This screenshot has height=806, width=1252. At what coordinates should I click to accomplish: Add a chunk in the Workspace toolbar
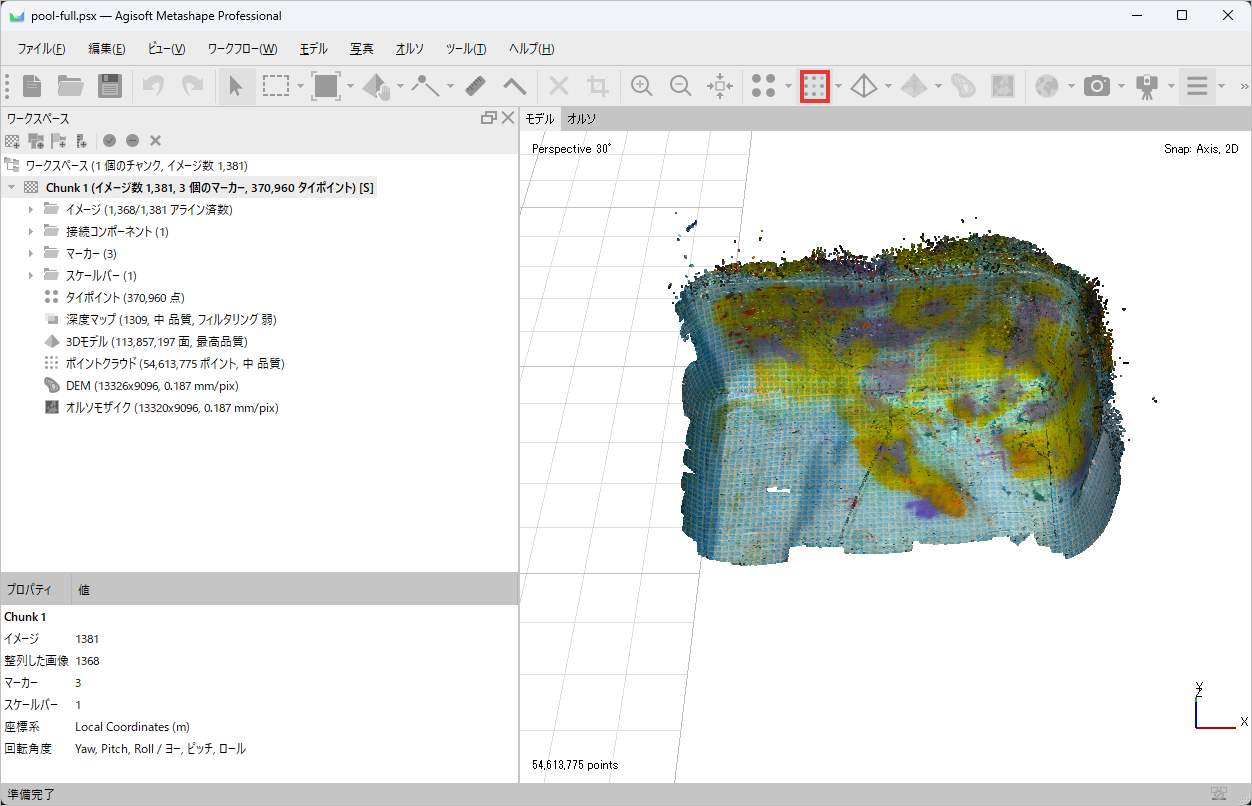click(12, 141)
